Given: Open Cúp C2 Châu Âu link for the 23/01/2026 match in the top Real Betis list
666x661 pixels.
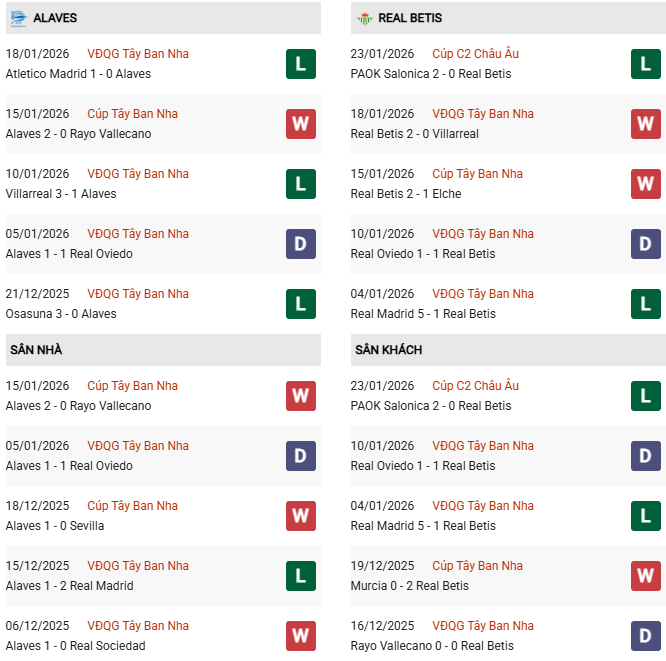Looking at the screenshot, I should [475, 54].
